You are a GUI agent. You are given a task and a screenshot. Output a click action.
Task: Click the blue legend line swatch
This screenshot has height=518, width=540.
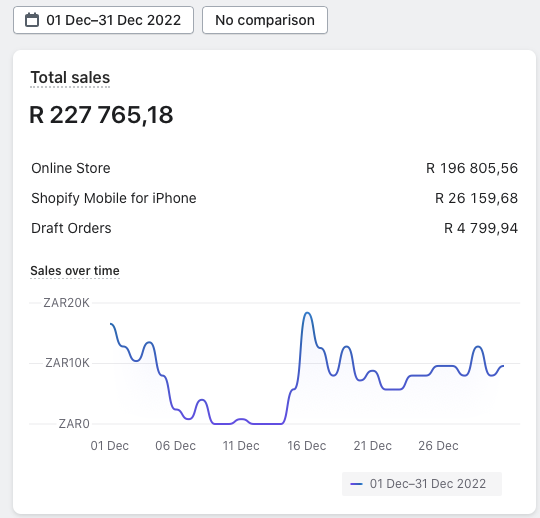pos(356,484)
